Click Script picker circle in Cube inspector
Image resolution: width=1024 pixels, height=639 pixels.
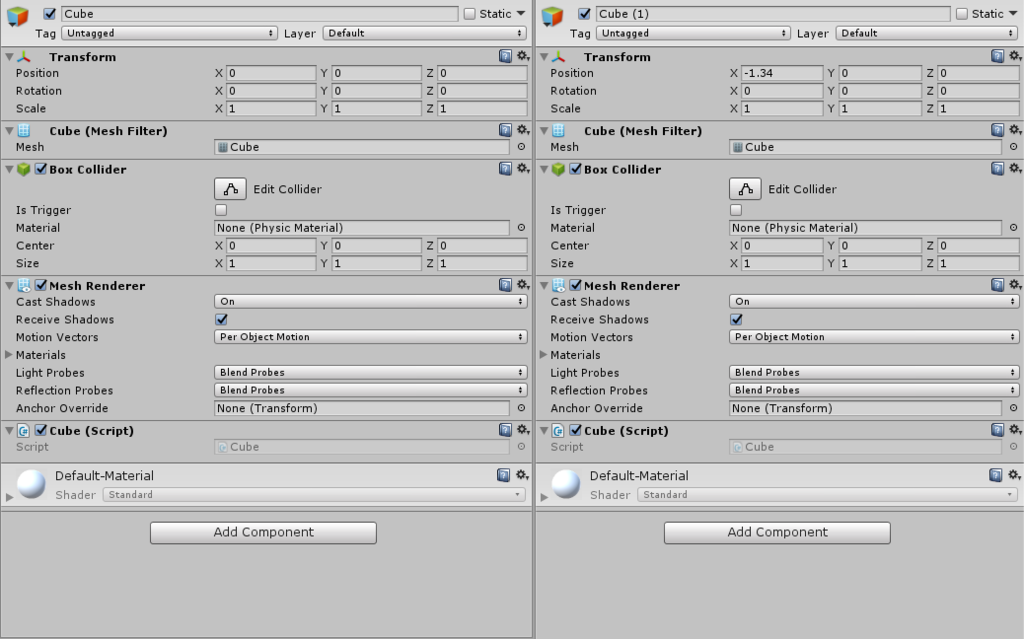click(521, 447)
